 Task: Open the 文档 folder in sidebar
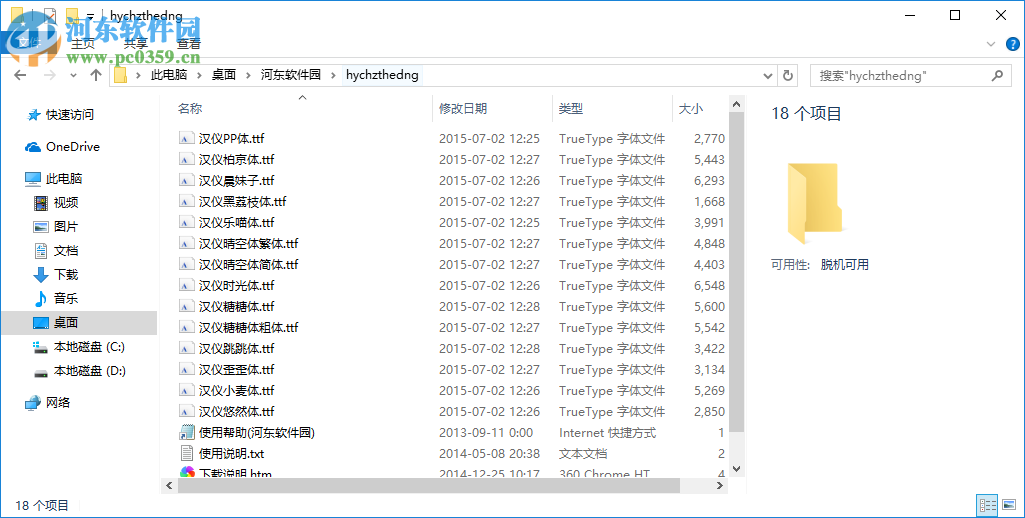[x=56, y=250]
